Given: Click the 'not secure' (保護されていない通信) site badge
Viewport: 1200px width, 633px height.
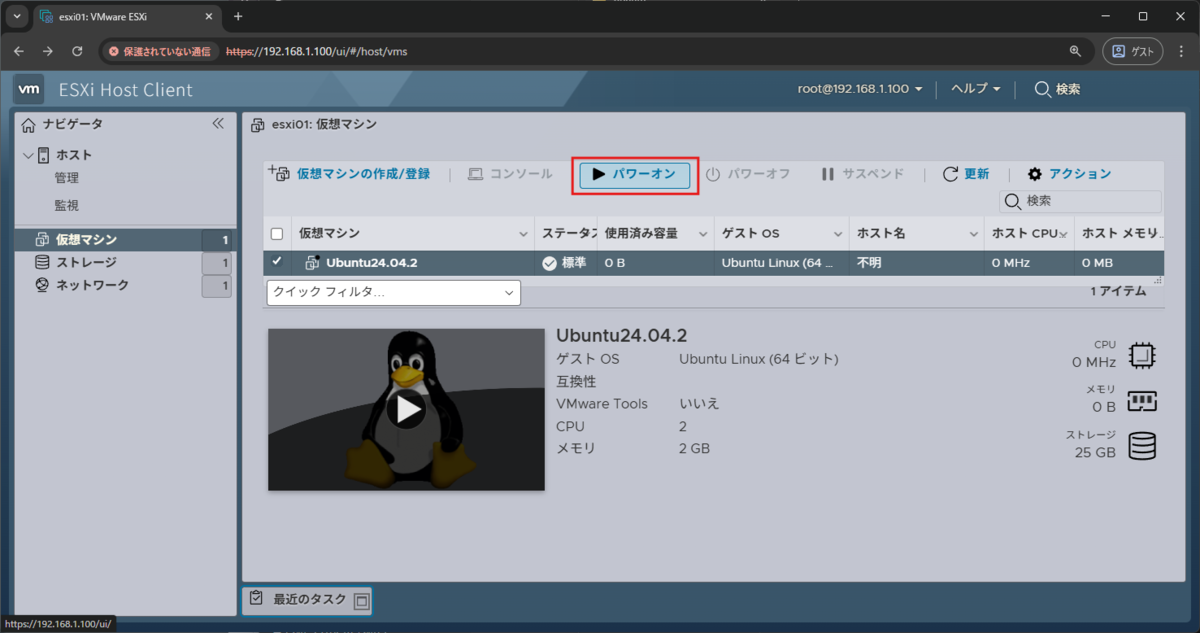Looking at the screenshot, I should pyautogui.click(x=160, y=51).
